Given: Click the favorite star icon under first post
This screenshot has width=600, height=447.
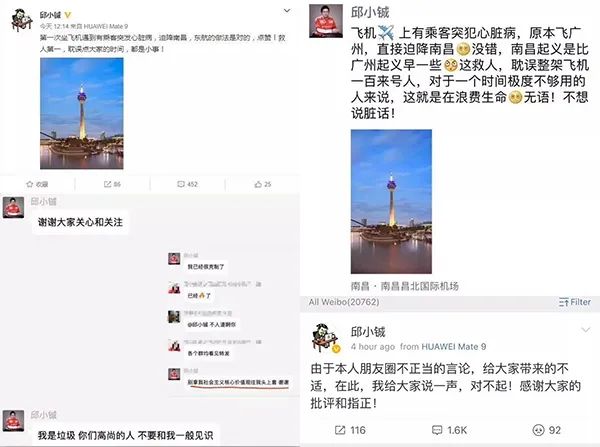Looking at the screenshot, I should coord(29,184).
